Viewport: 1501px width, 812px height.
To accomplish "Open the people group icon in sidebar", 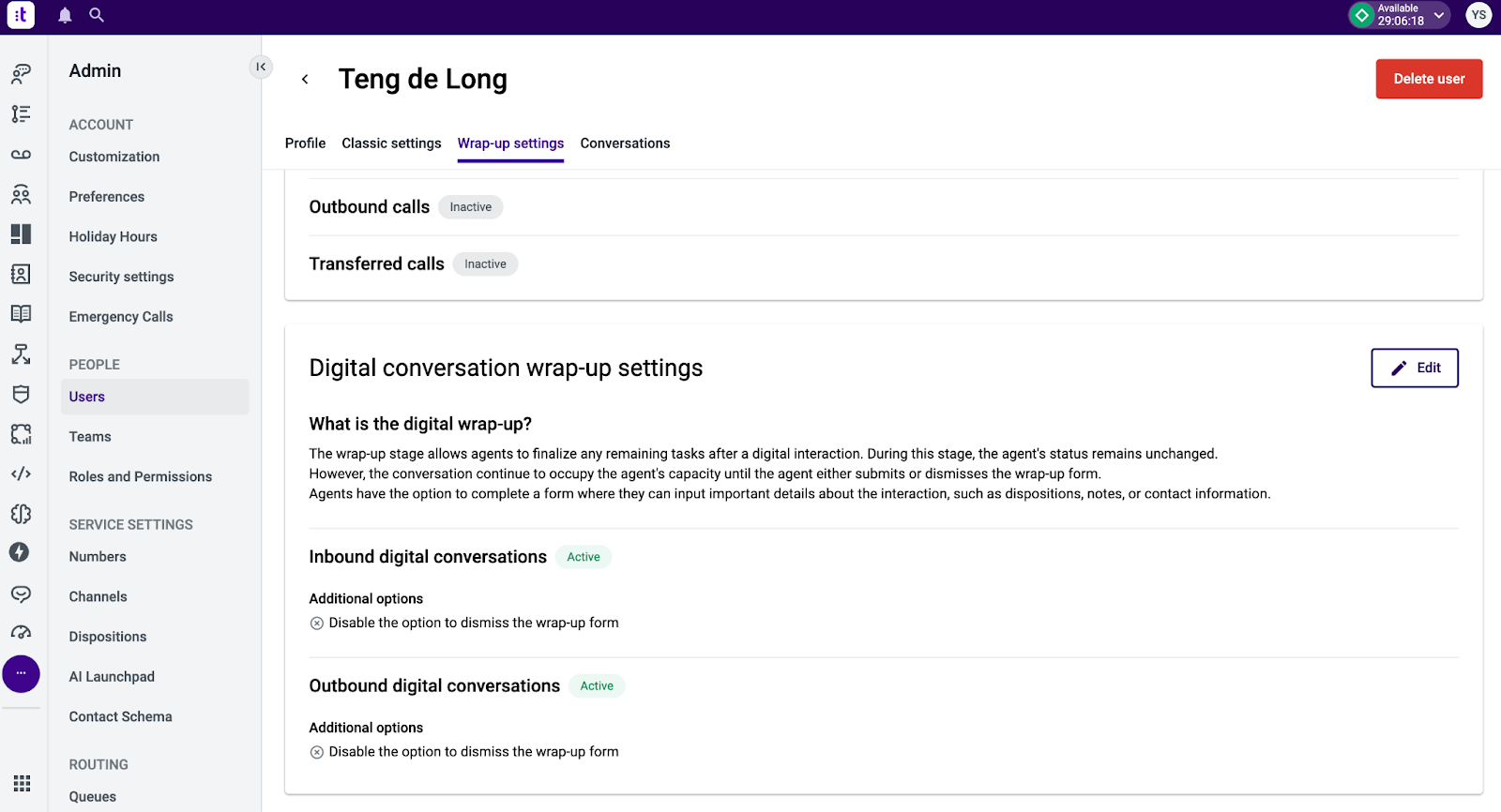I will tap(21, 194).
